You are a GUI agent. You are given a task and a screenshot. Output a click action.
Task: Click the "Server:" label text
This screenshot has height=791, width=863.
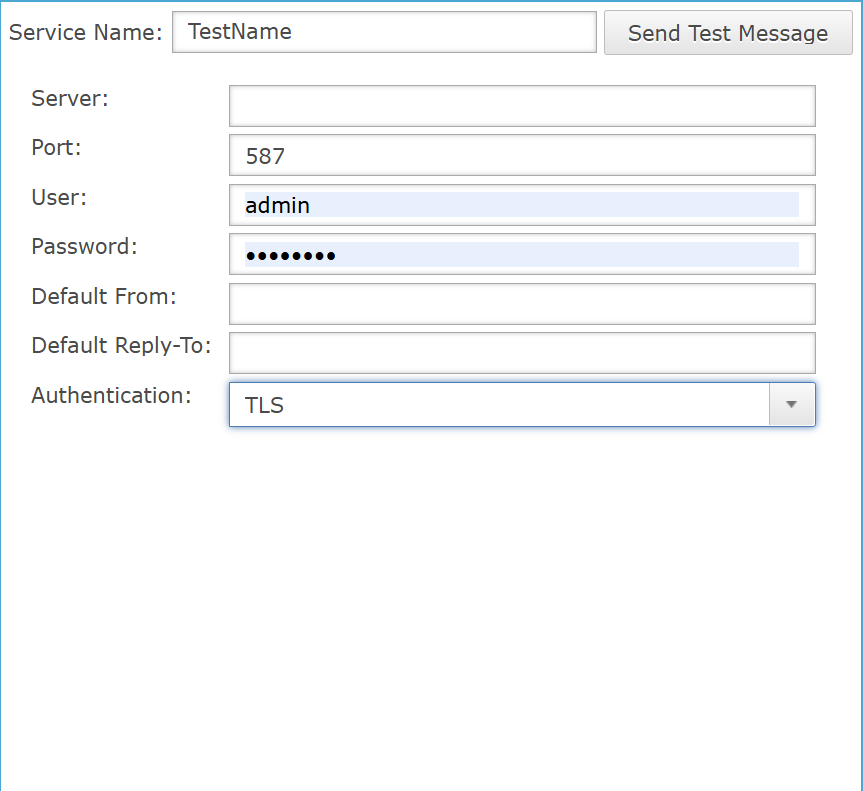click(70, 98)
